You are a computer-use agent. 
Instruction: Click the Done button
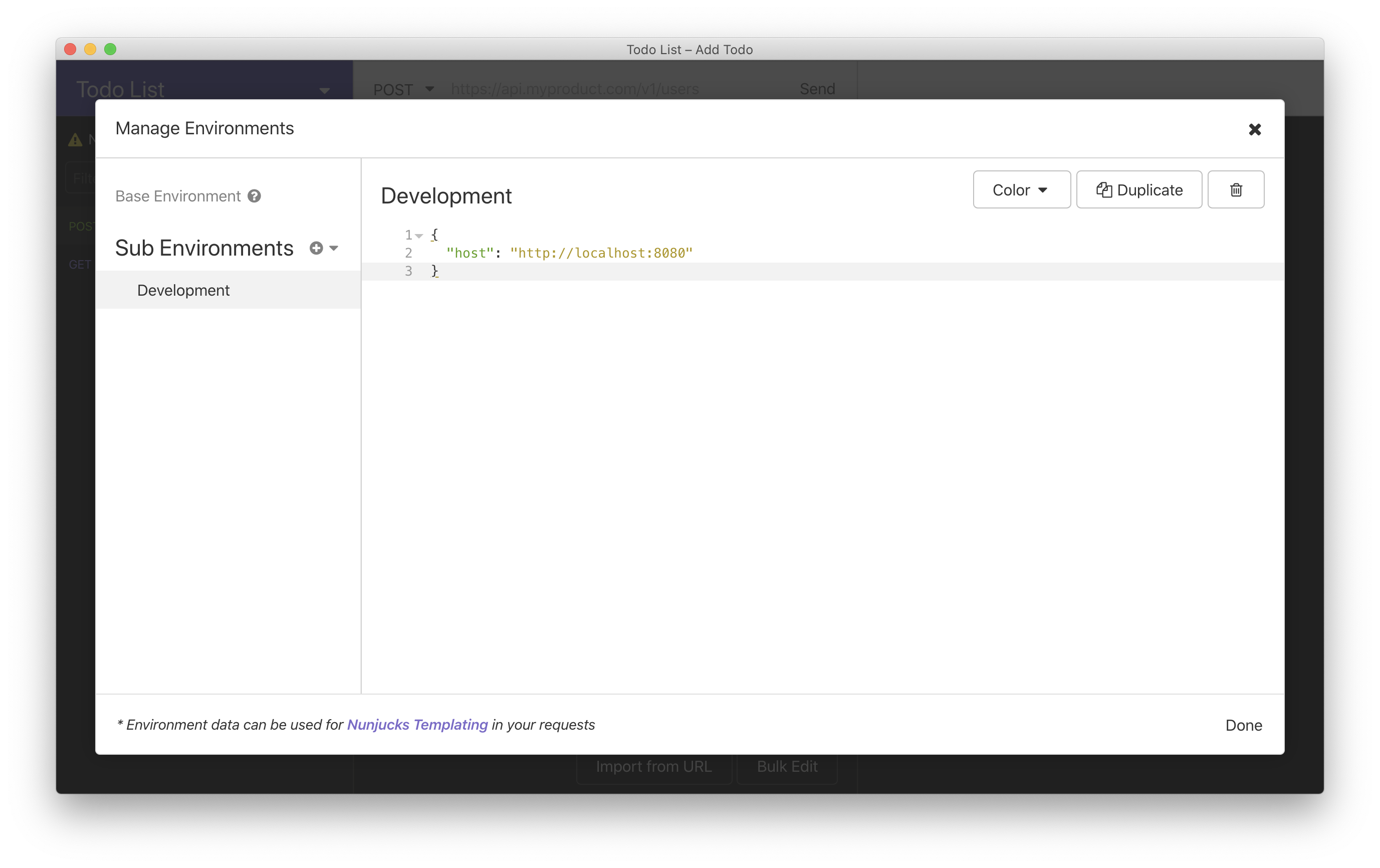1244,725
